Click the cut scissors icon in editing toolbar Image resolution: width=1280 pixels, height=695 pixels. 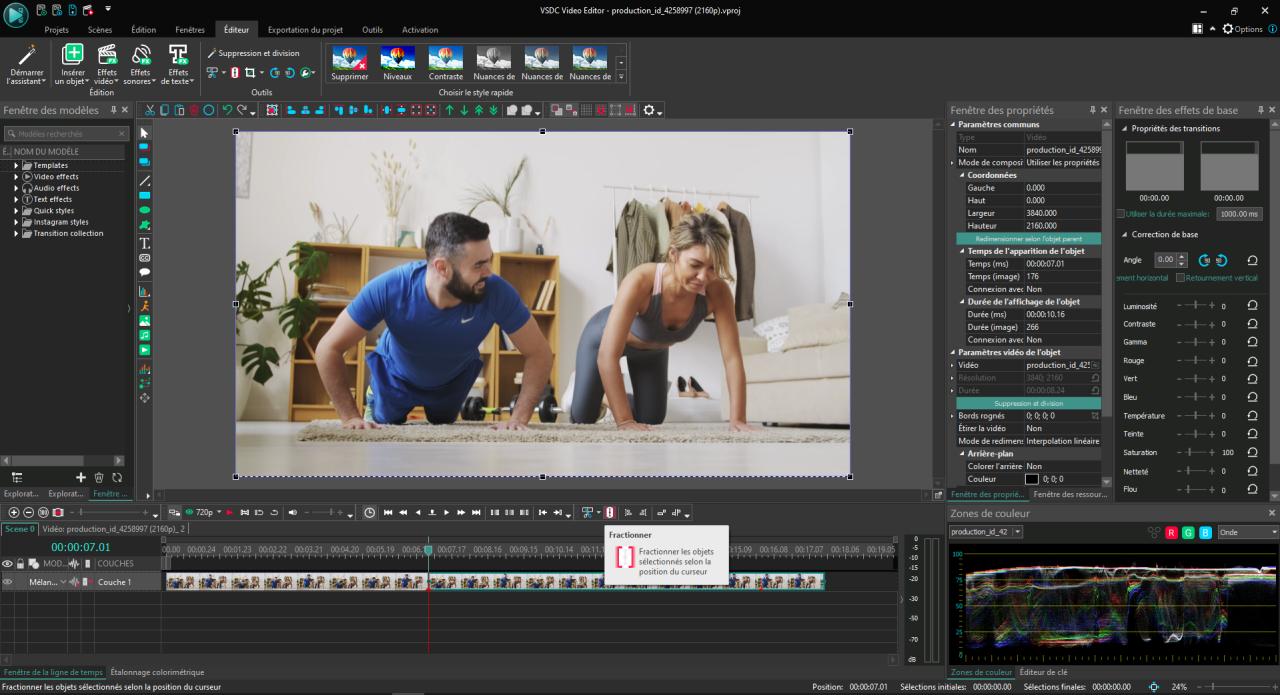click(150, 110)
